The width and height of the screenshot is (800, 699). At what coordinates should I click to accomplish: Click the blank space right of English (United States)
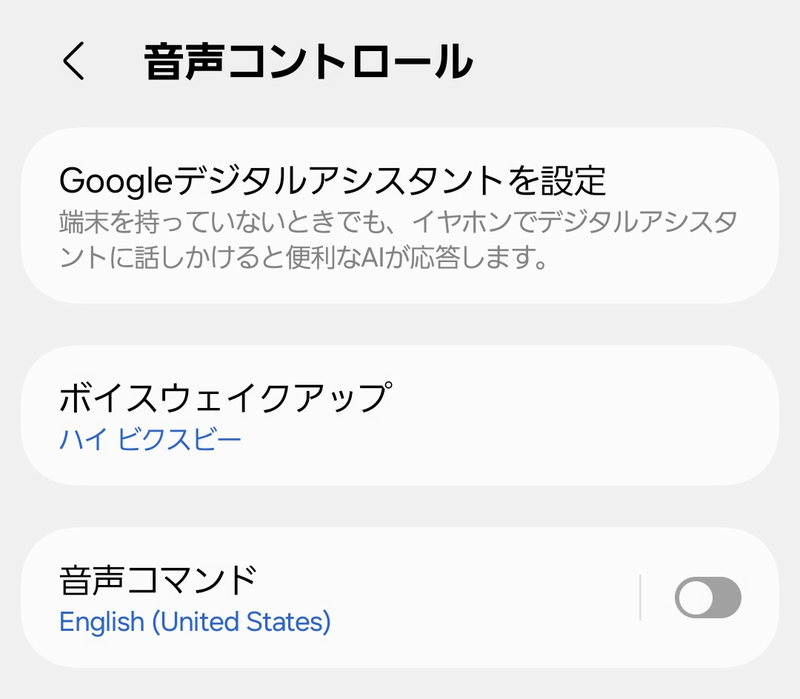pos(480,623)
